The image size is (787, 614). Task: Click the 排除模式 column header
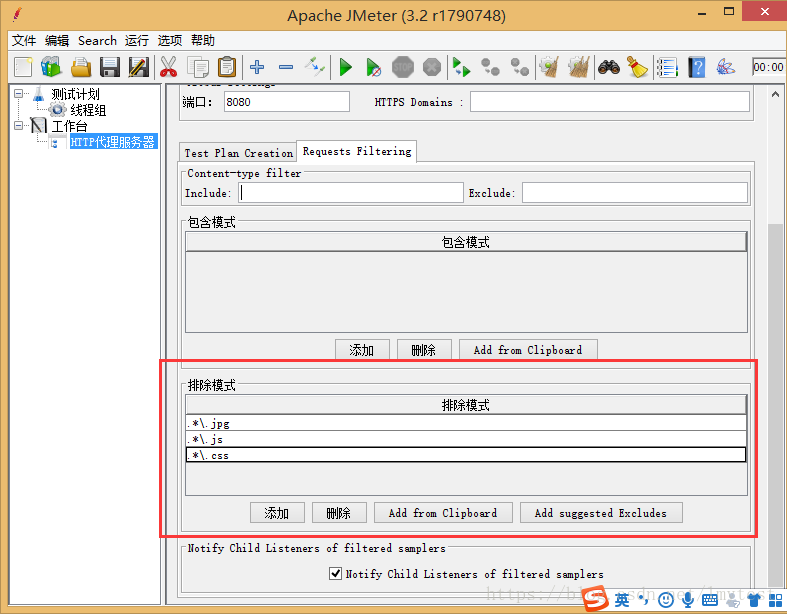(466, 405)
